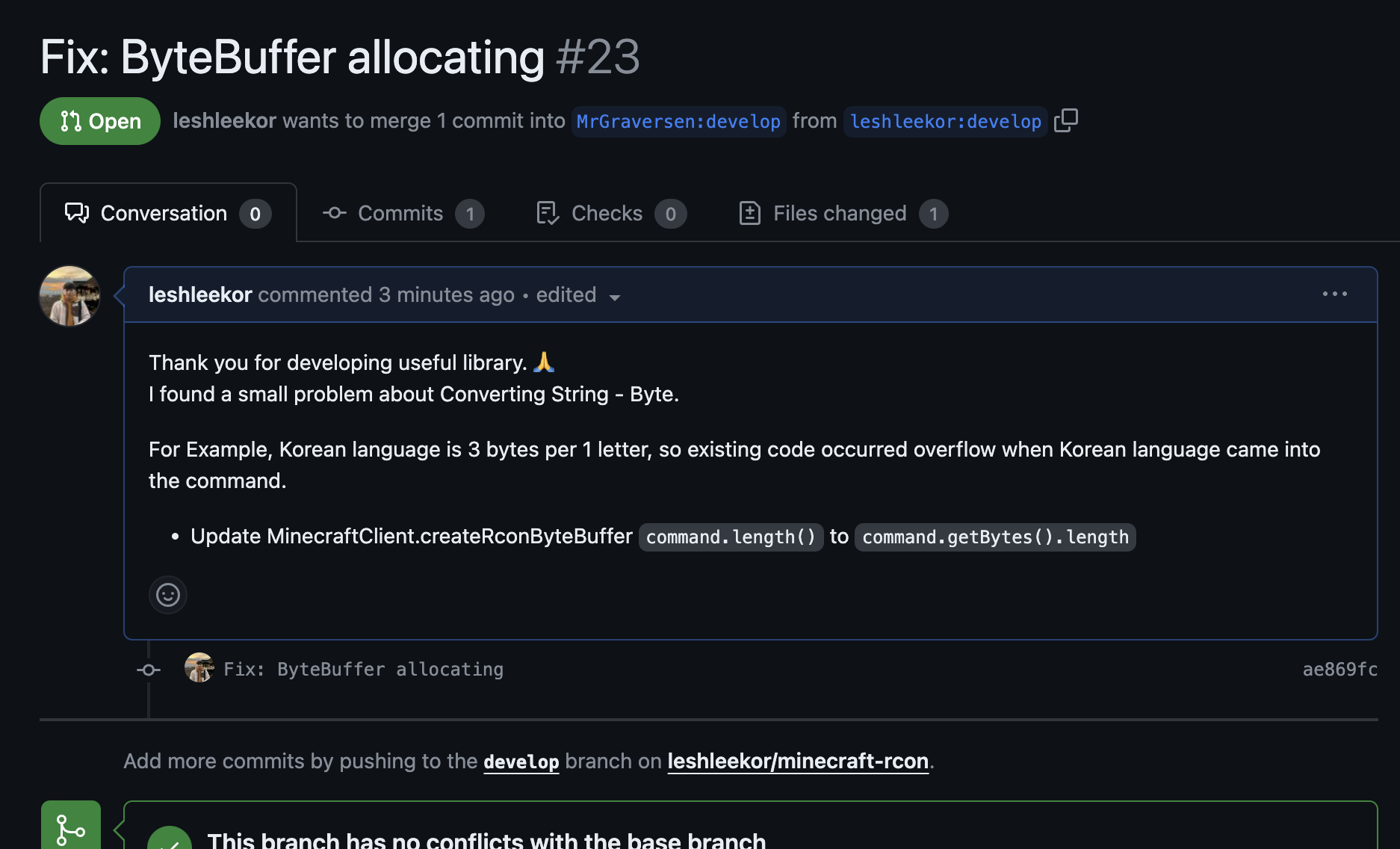Click the leshleekor profile avatar beside comment
The image size is (1400, 849).
pos(69,296)
